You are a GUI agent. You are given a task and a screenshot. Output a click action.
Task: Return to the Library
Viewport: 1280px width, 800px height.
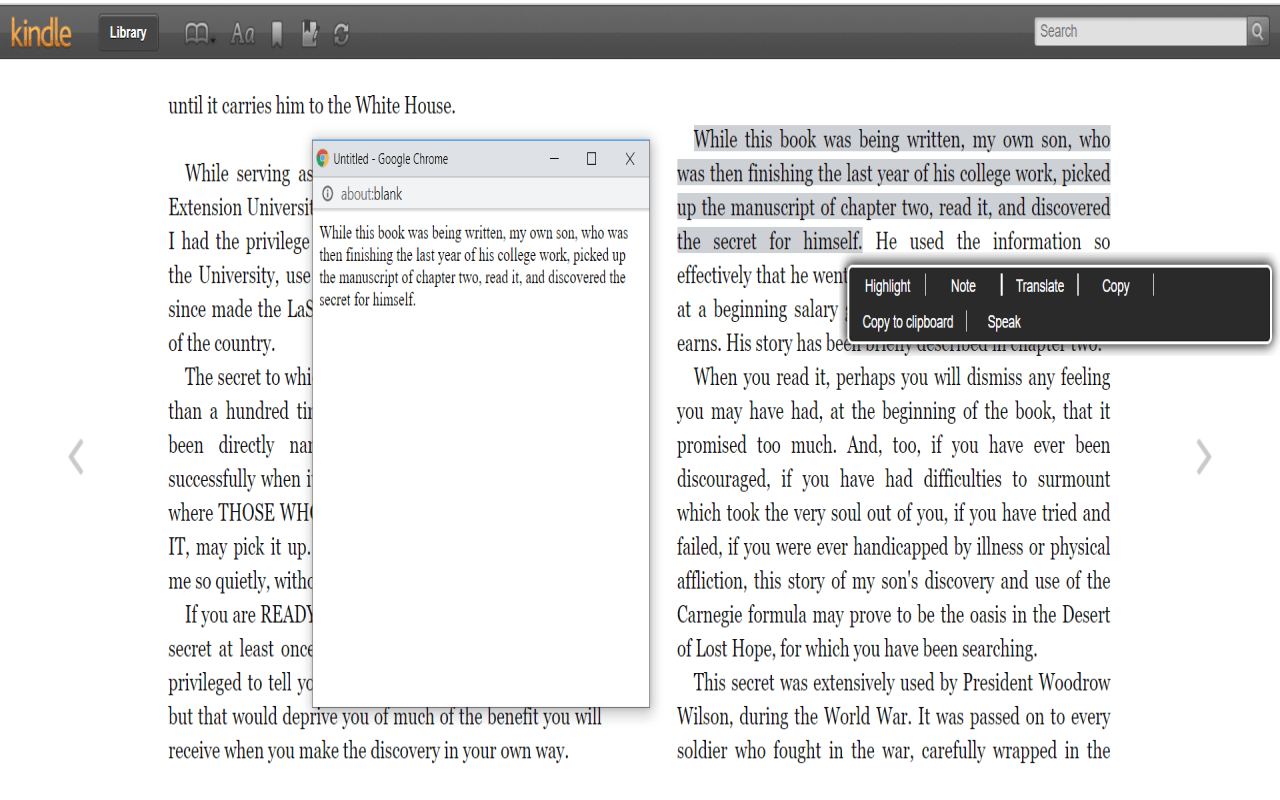(128, 32)
